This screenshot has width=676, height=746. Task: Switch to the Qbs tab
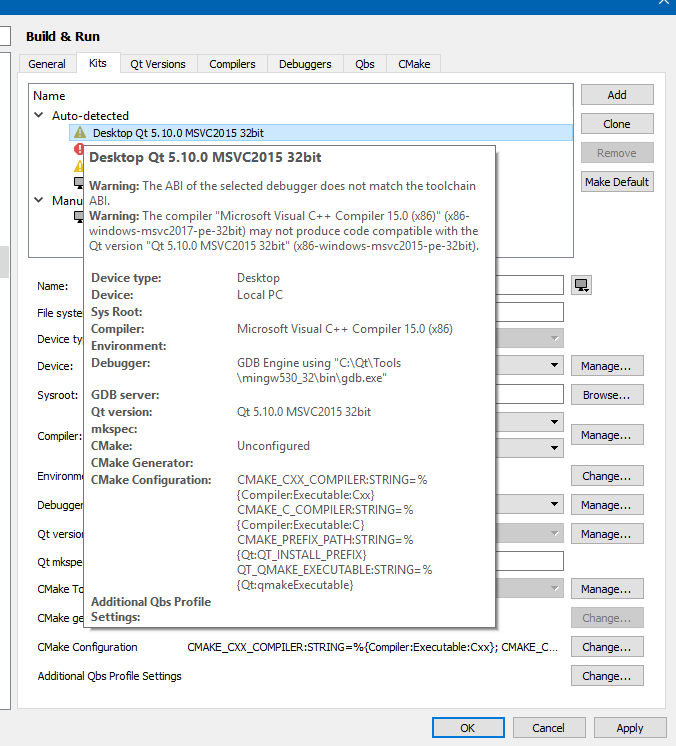tap(365, 64)
